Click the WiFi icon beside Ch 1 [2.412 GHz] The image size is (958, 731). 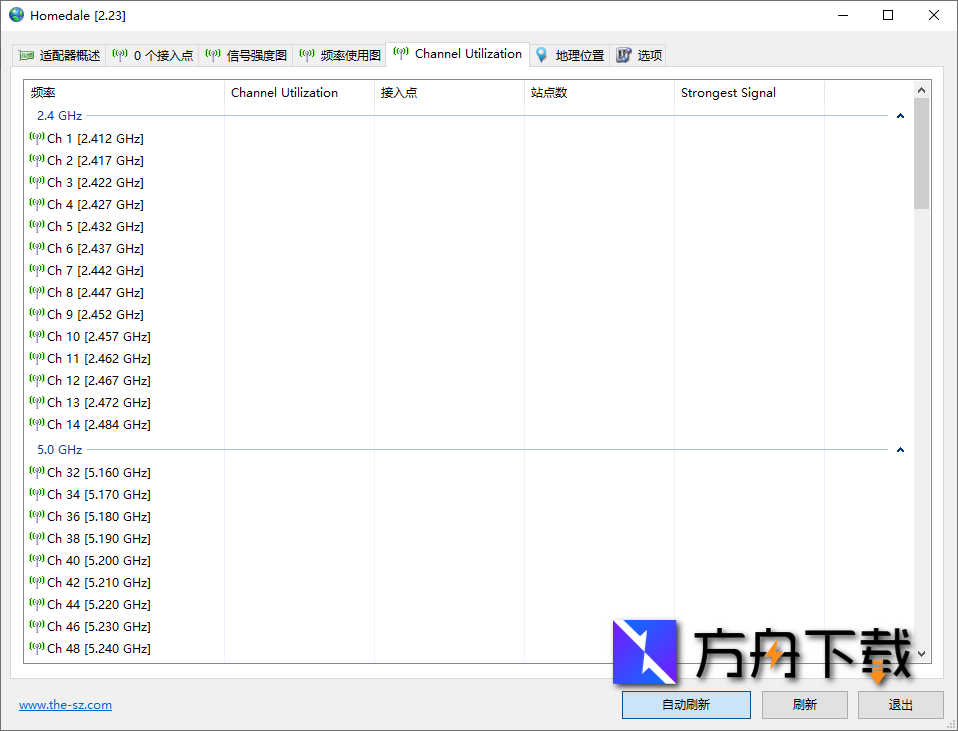[x=35, y=138]
